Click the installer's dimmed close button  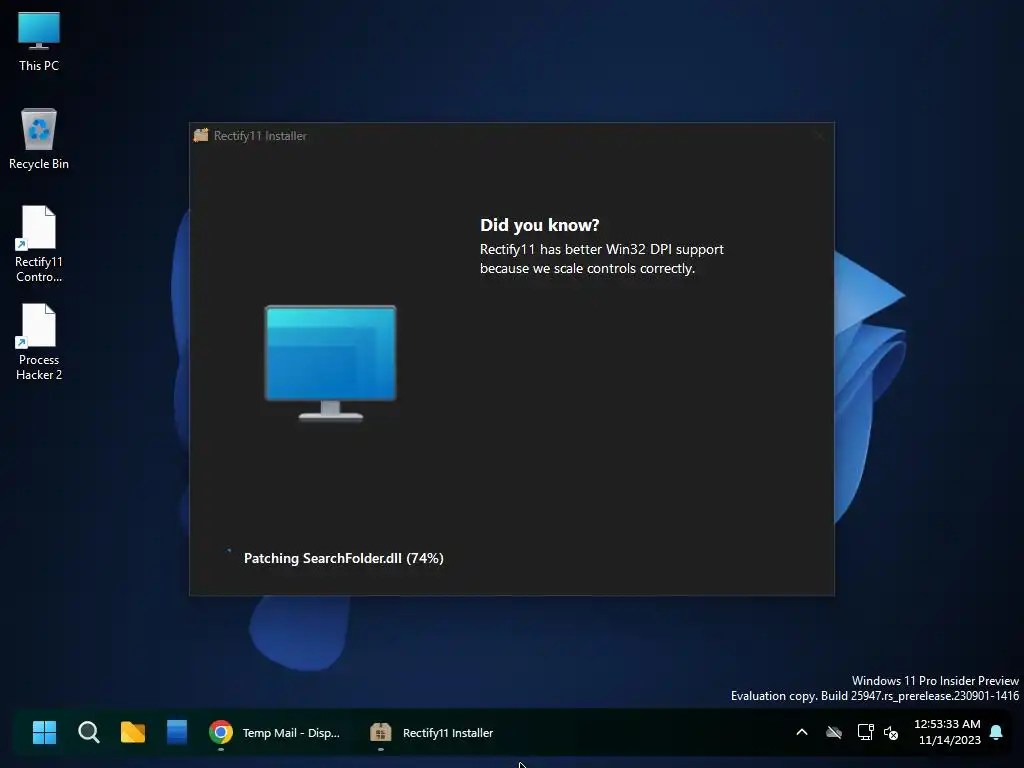[x=819, y=136]
